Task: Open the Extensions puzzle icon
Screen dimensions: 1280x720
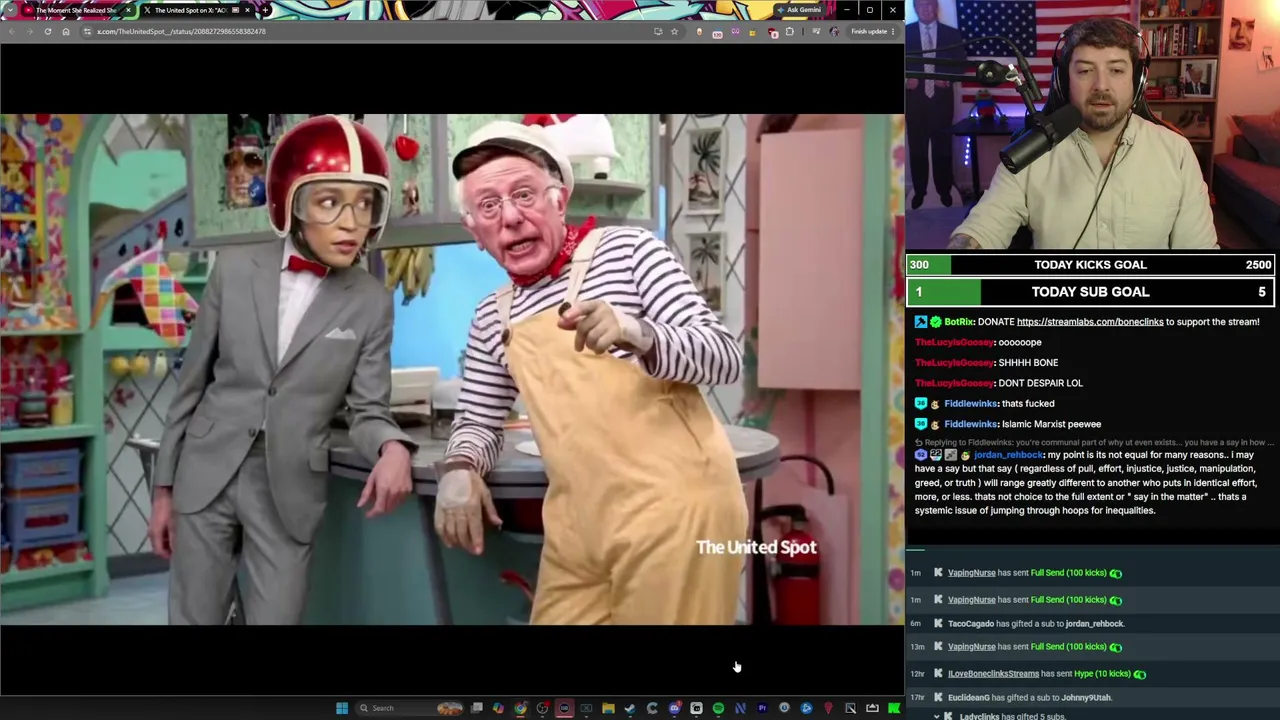Action: (x=790, y=31)
